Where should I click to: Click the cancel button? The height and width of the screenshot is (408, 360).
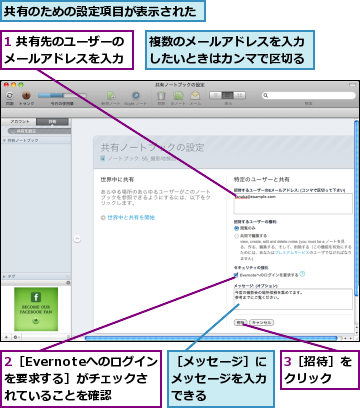pyautogui.click(x=262, y=322)
